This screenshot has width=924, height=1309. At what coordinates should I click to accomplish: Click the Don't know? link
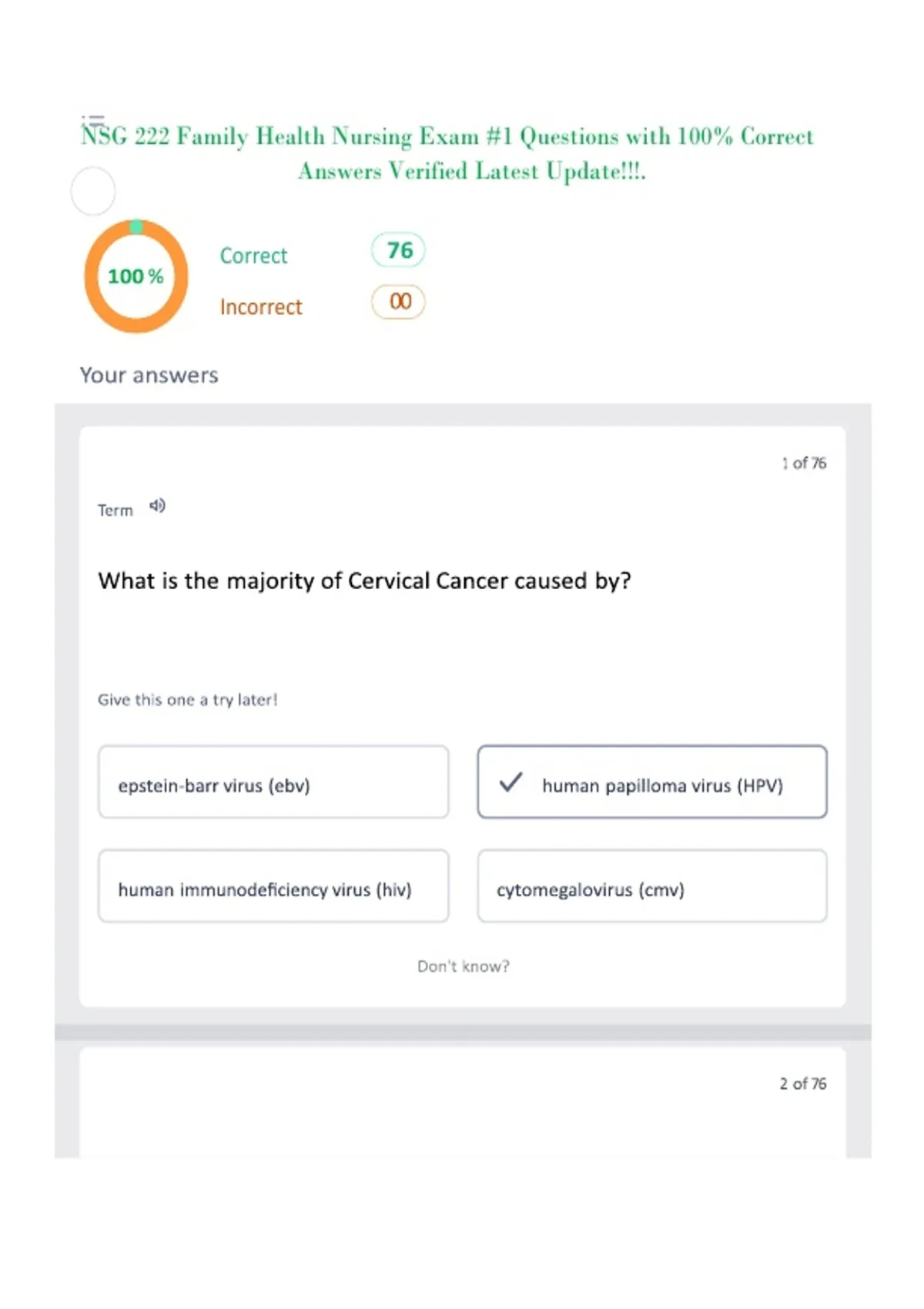pyautogui.click(x=464, y=966)
